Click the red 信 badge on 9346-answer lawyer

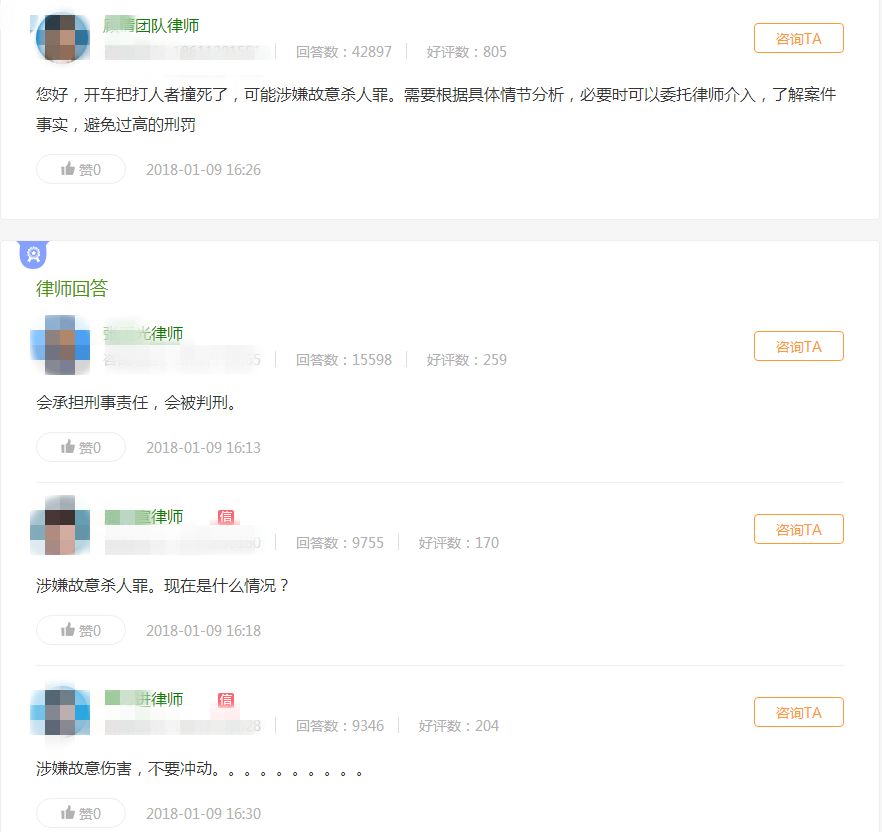226,699
